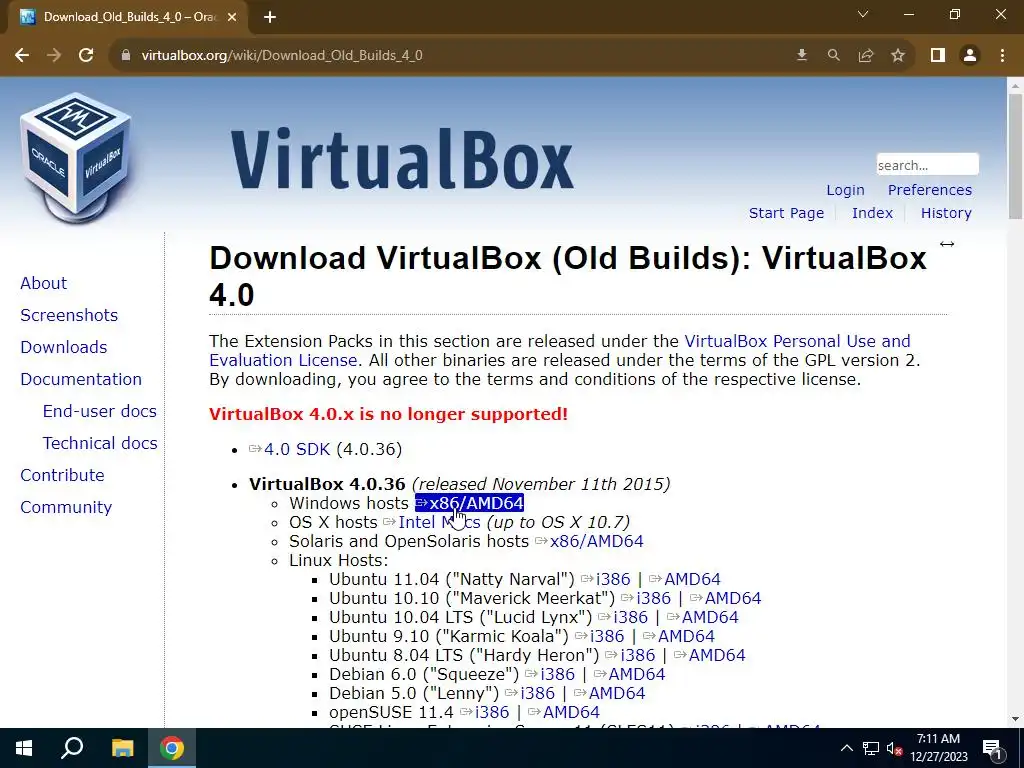Download Ubuntu 10.10 Maverick Meerkat i386
Viewport: 1024px width, 768px height.
tap(645, 598)
